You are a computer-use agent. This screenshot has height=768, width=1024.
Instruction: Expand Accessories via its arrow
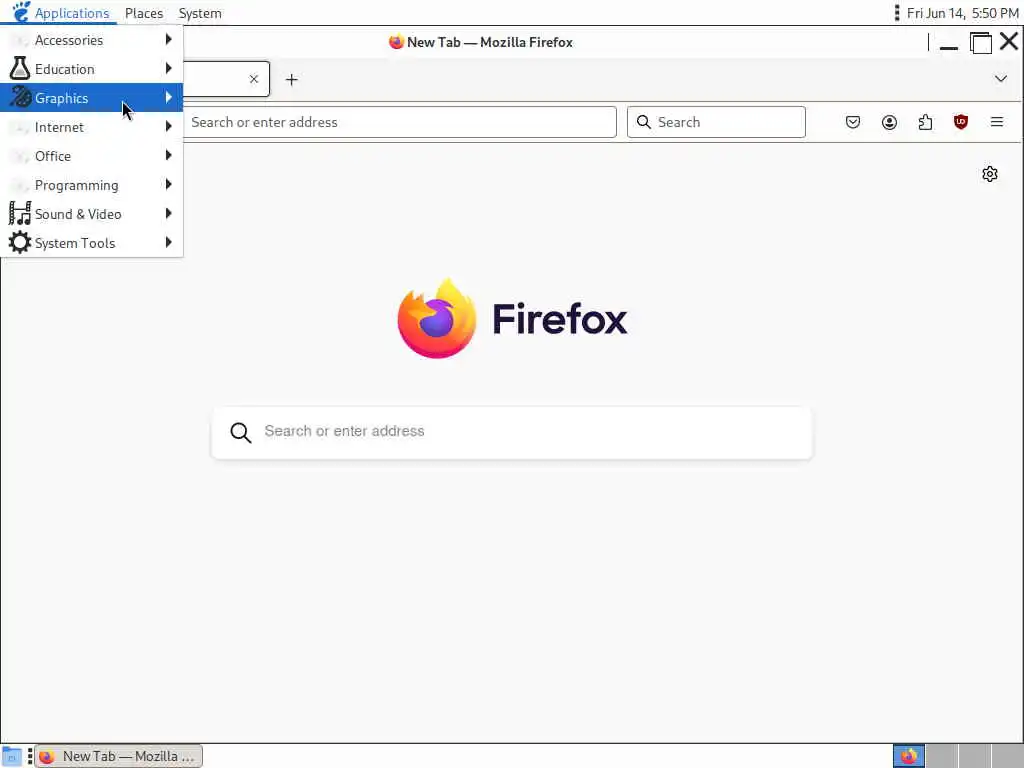coord(168,39)
